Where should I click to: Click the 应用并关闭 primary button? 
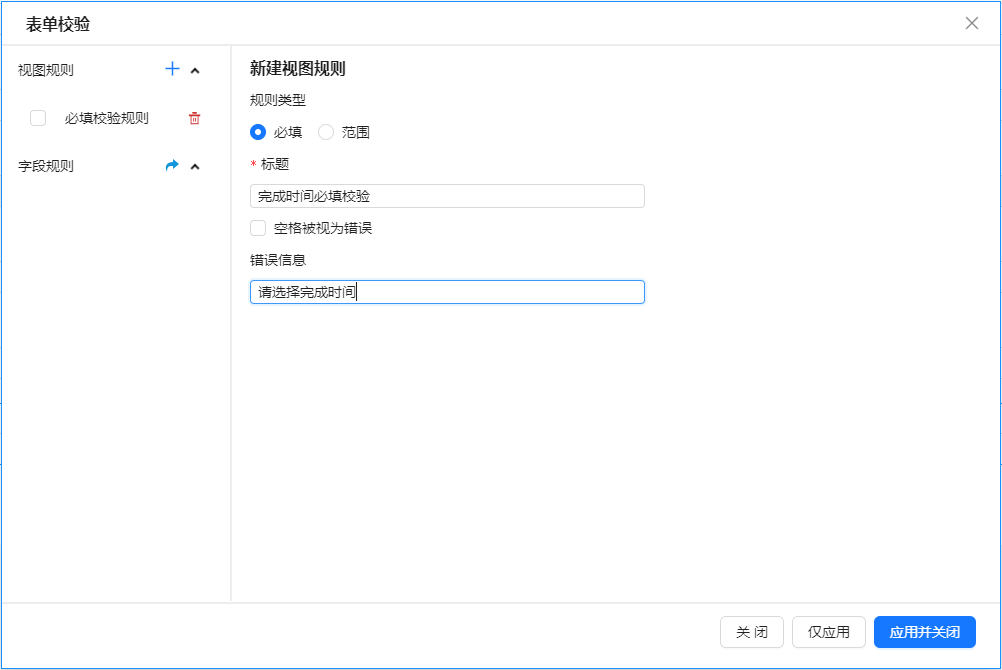click(x=924, y=632)
